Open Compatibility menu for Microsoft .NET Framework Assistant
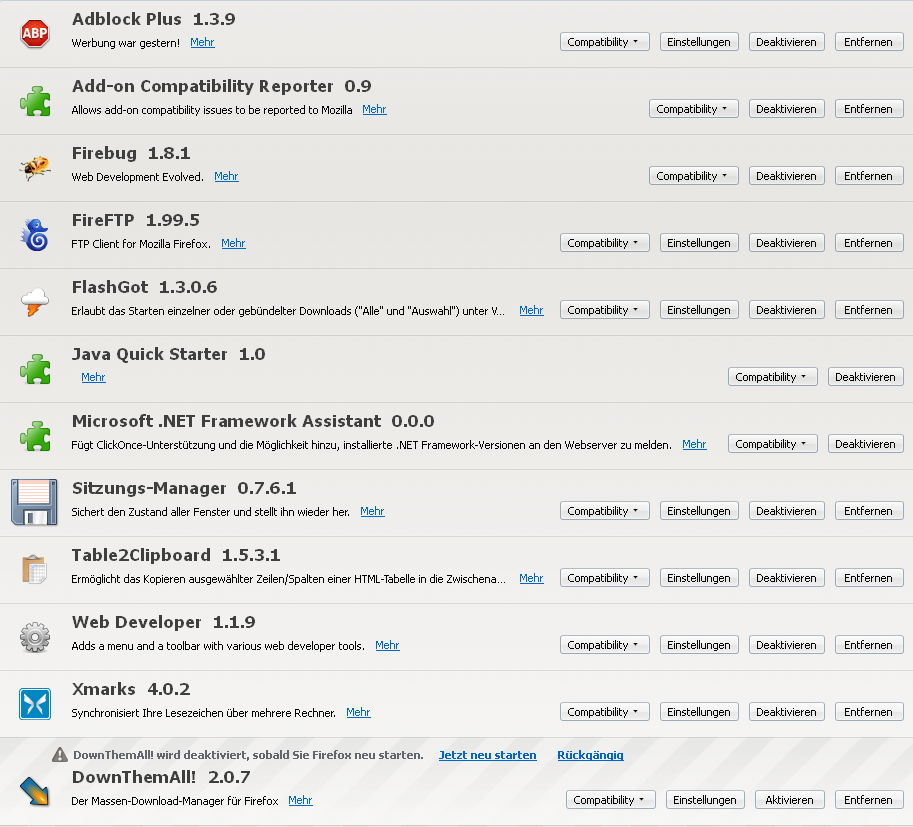Viewport: 913px width, 827px height. [772, 444]
